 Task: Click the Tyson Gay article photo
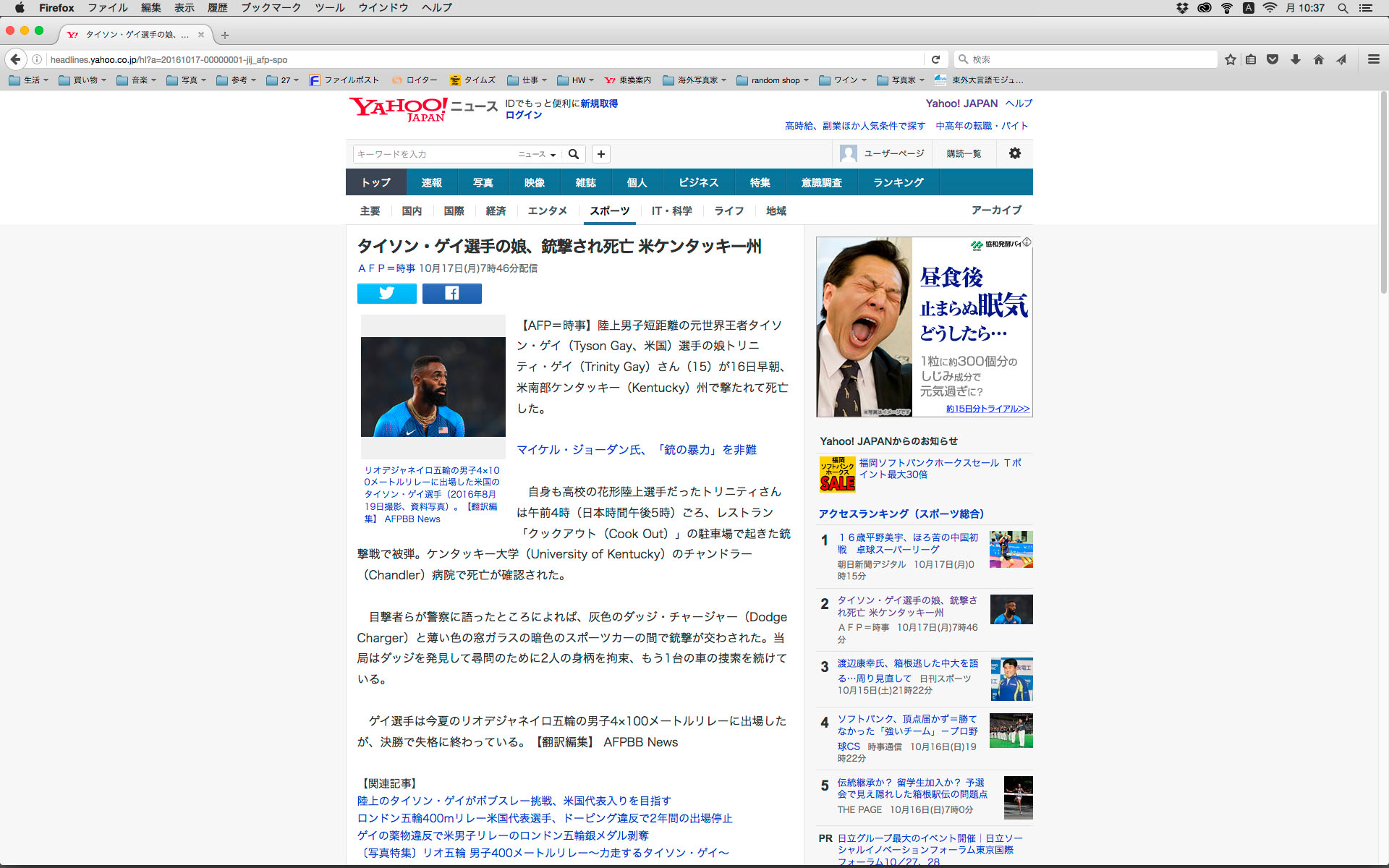[433, 386]
